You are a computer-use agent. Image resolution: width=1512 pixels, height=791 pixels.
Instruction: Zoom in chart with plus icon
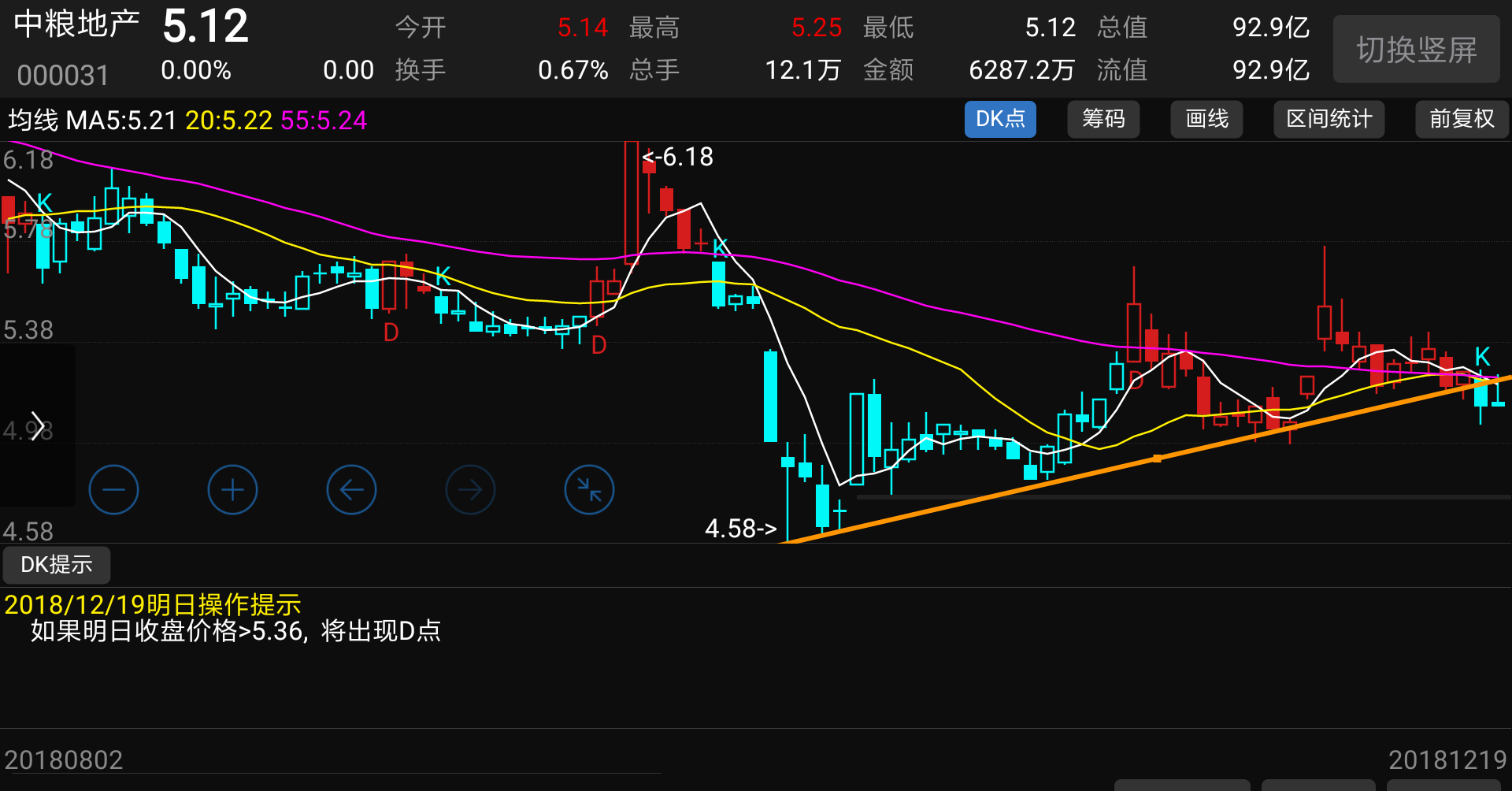tap(232, 490)
